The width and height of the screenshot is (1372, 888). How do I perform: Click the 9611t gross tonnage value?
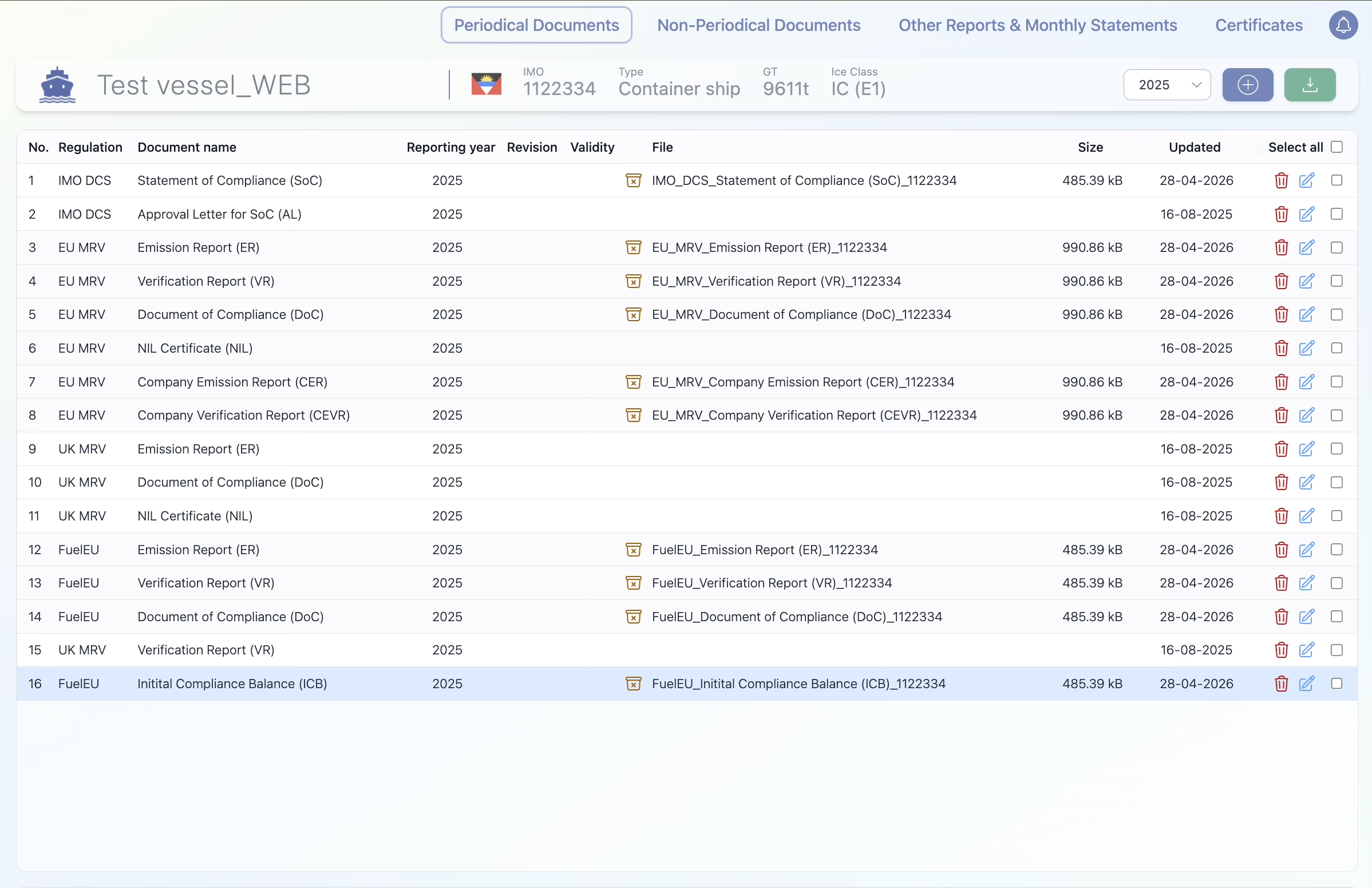[x=786, y=89]
